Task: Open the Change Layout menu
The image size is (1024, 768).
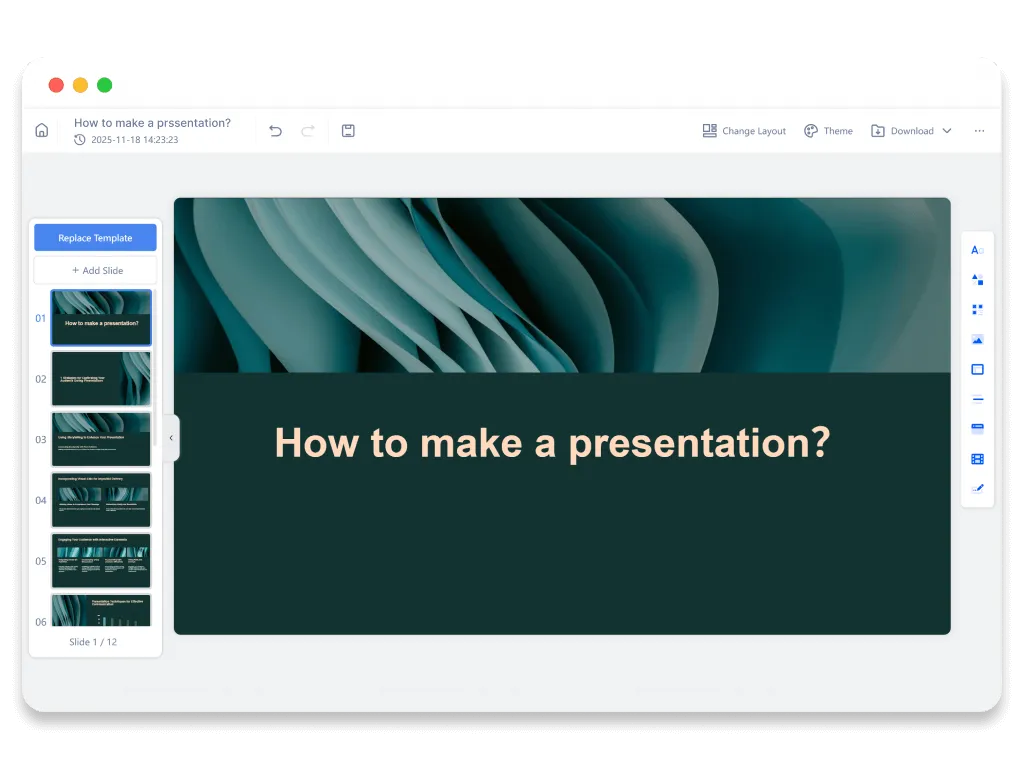Action: click(744, 130)
